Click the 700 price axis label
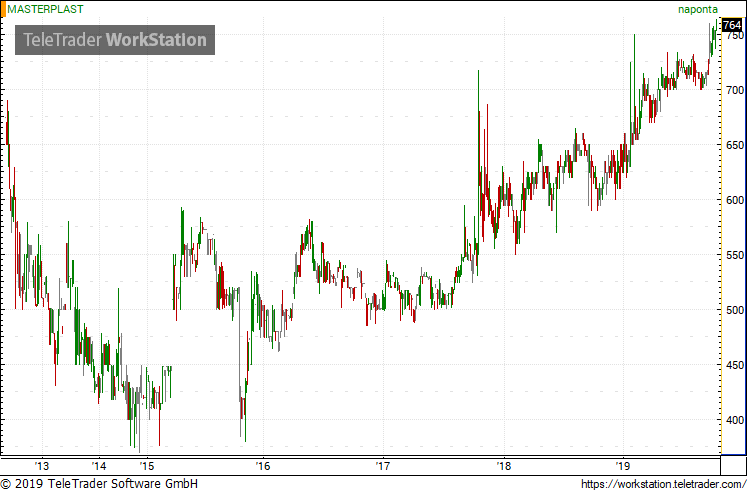This screenshot has height=493, width=747. click(735, 90)
